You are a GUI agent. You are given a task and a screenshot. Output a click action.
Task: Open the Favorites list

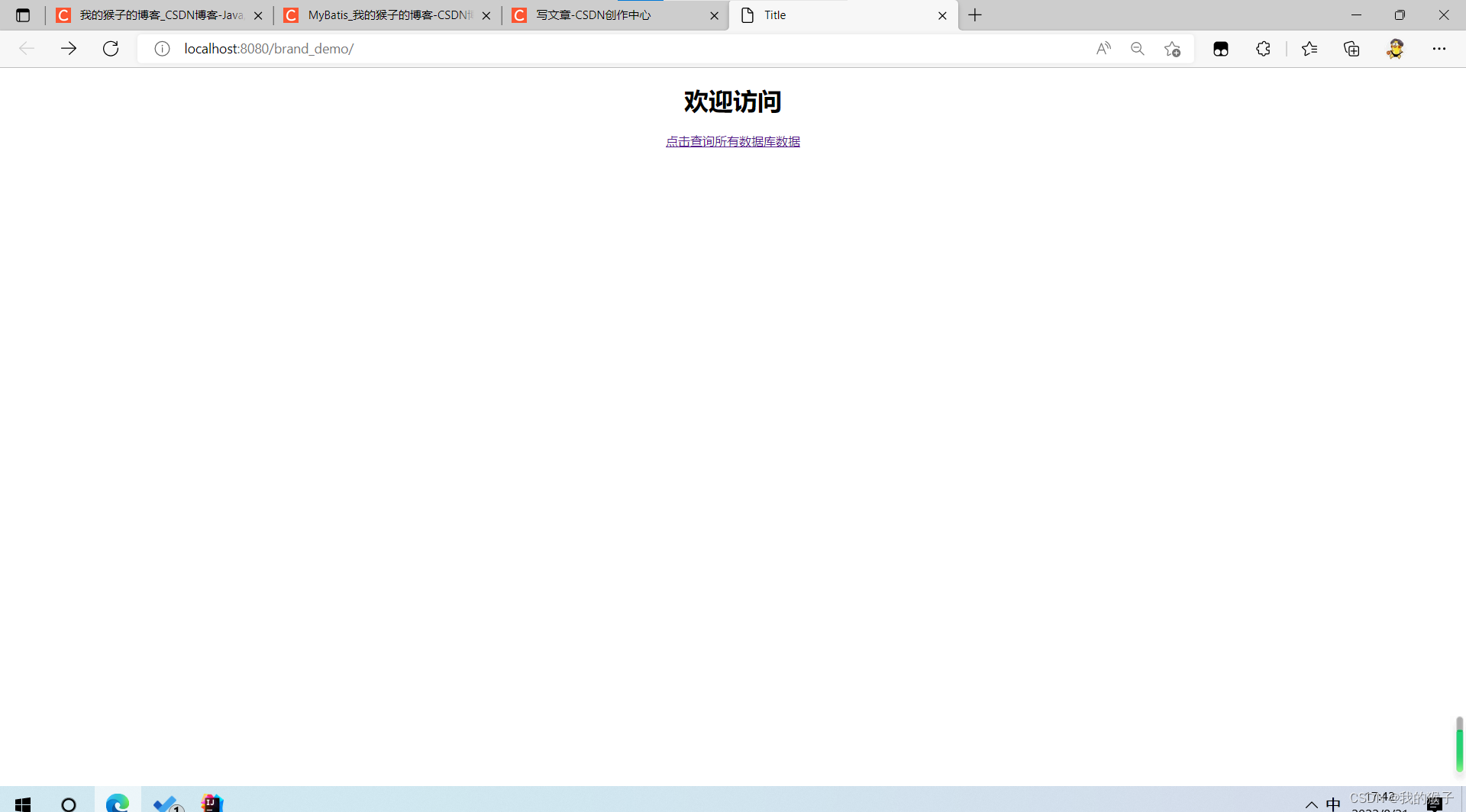1309,49
